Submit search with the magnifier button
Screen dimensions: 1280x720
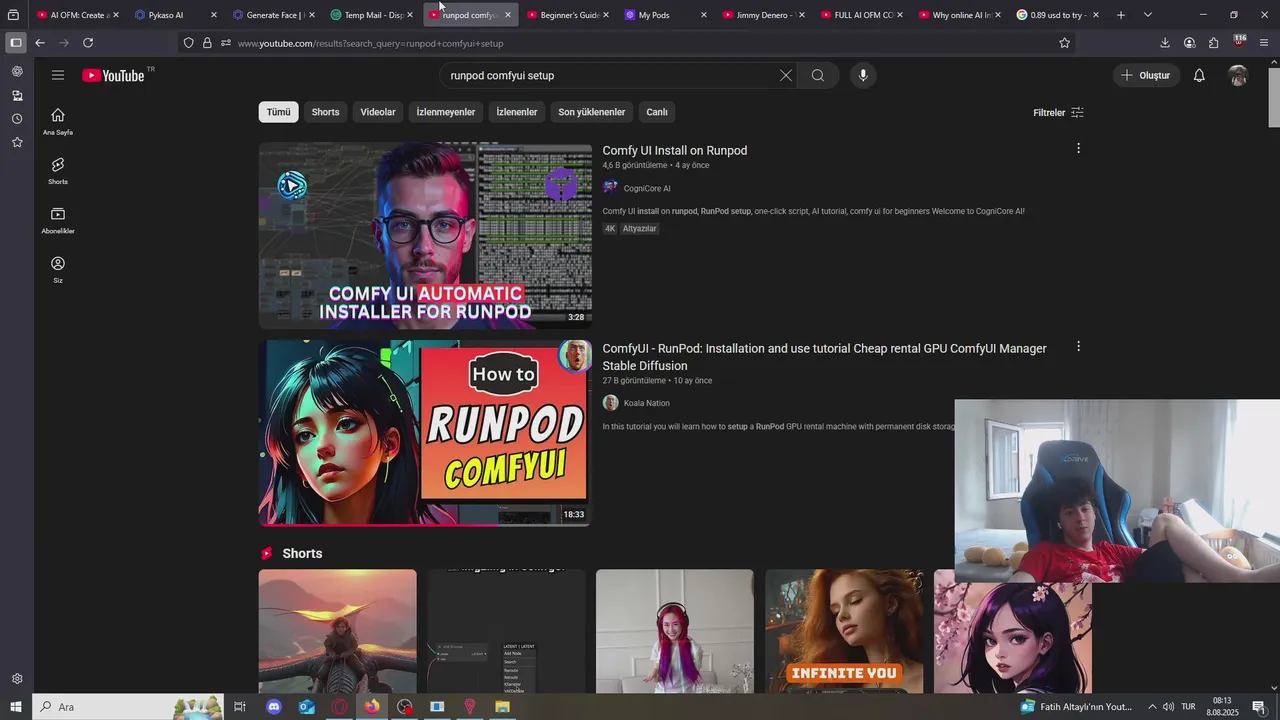pos(818,75)
